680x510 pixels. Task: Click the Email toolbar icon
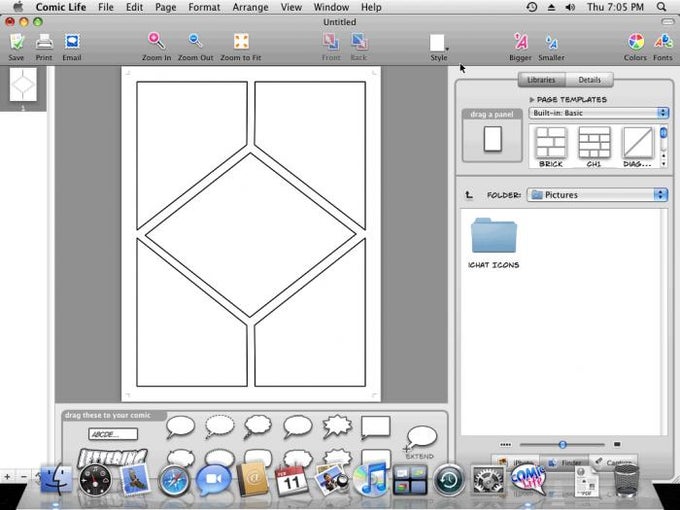point(72,42)
